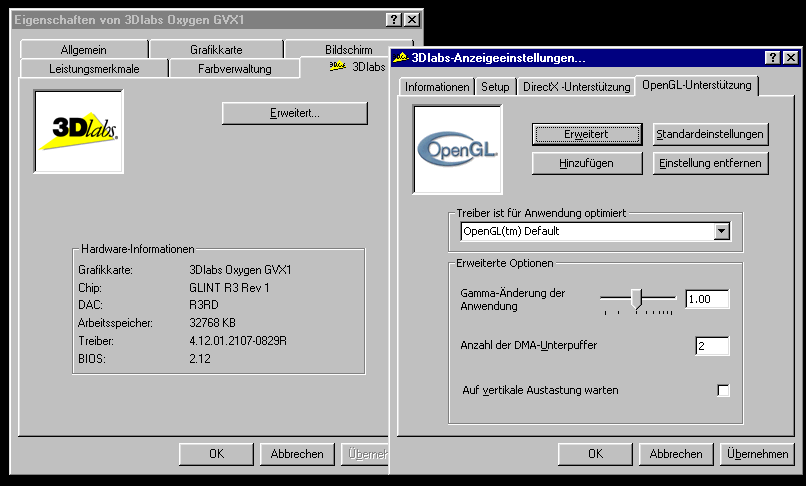
Task: Switch to the Setup tab
Action: point(495,87)
